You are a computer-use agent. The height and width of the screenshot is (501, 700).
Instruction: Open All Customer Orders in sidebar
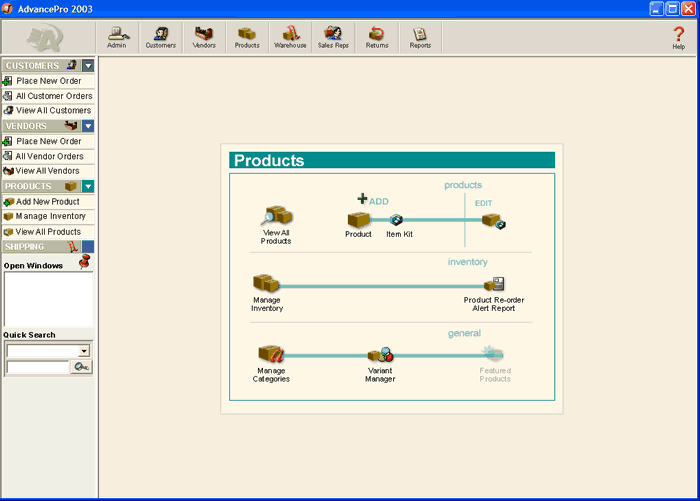tap(48, 96)
